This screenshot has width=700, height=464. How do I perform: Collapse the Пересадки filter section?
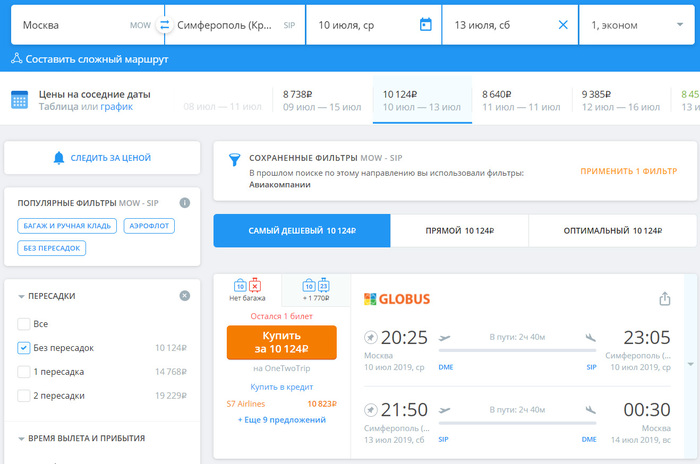point(23,296)
